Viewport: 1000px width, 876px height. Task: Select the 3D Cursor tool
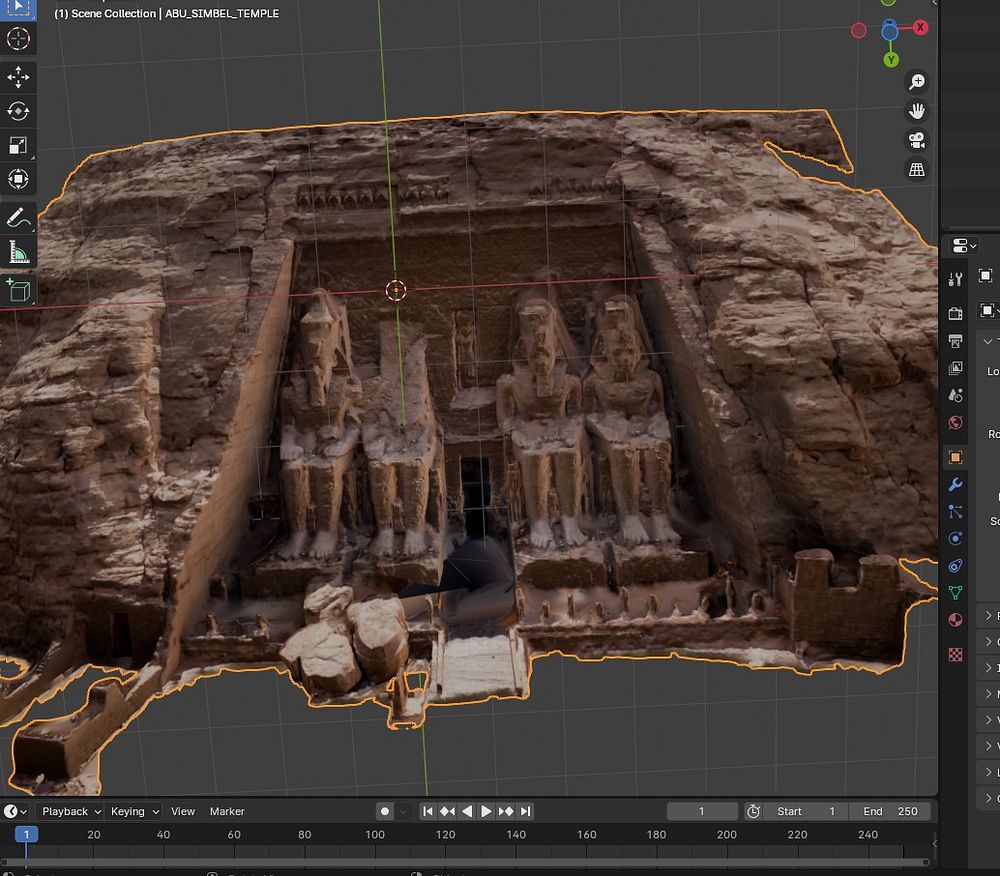coord(18,39)
